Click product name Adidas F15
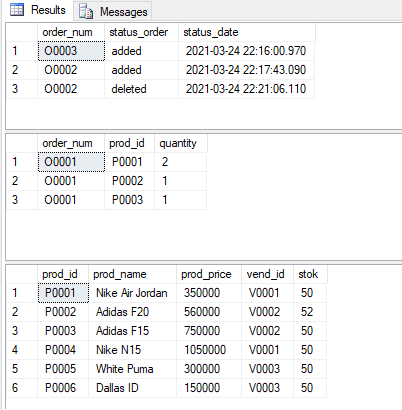This screenshot has height=410, width=402. coord(132,331)
